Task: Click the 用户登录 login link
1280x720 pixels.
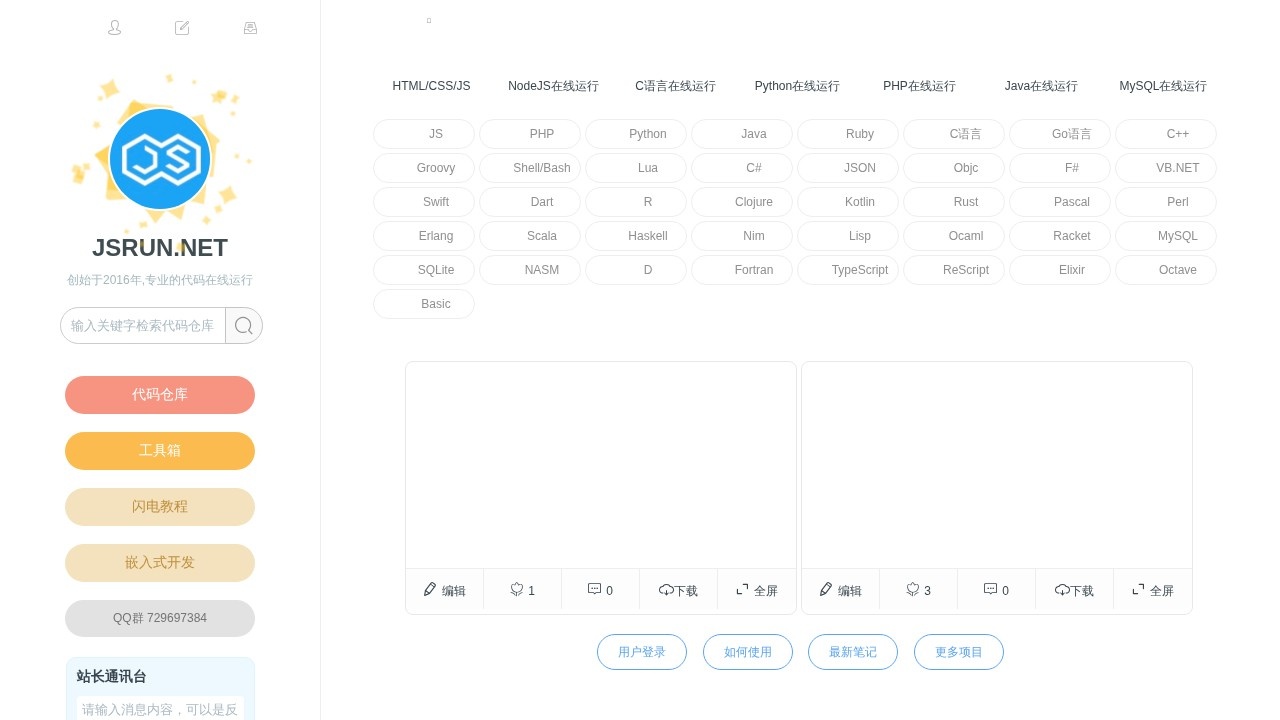Action: [x=642, y=652]
